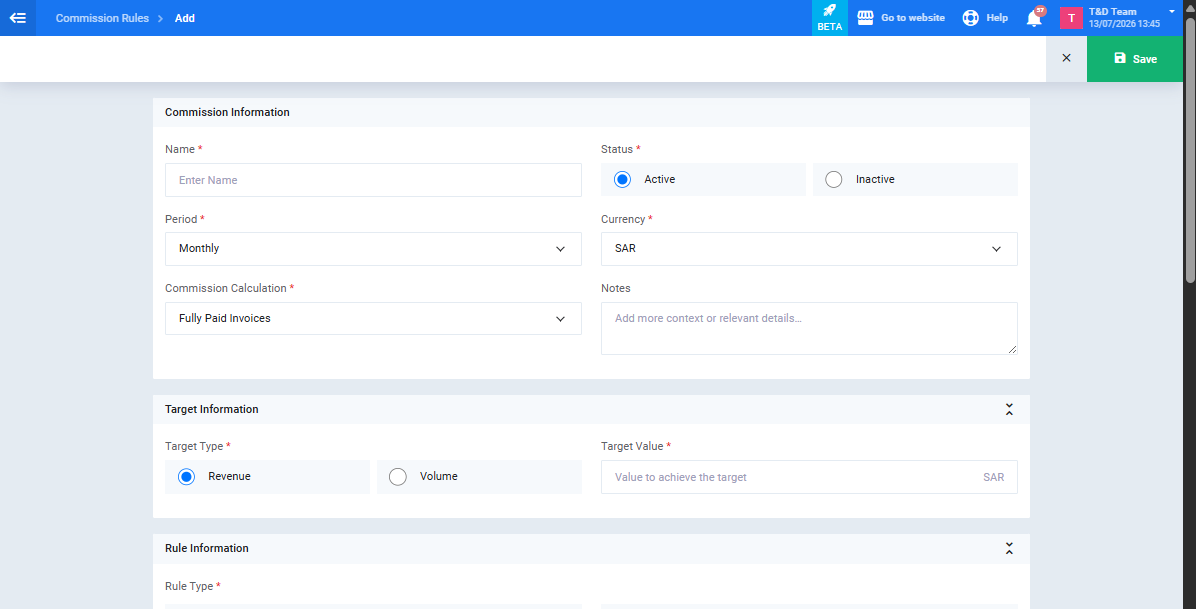Image resolution: width=1196 pixels, height=609 pixels.
Task: Click the T&D Team avatar
Action: pos(1071,18)
